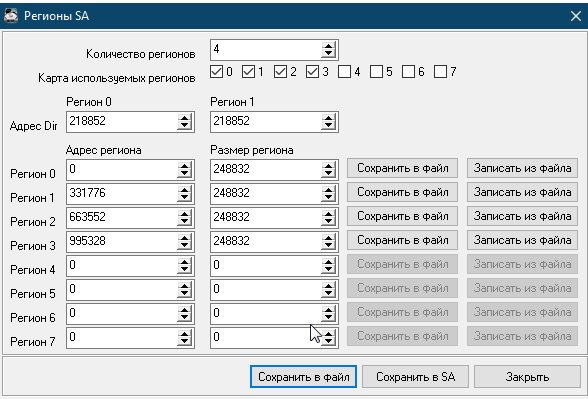This screenshot has width=588, height=399.
Task: Click the Регион 4 size spinner
Action: pyautogui.click(x=328, y=266)
